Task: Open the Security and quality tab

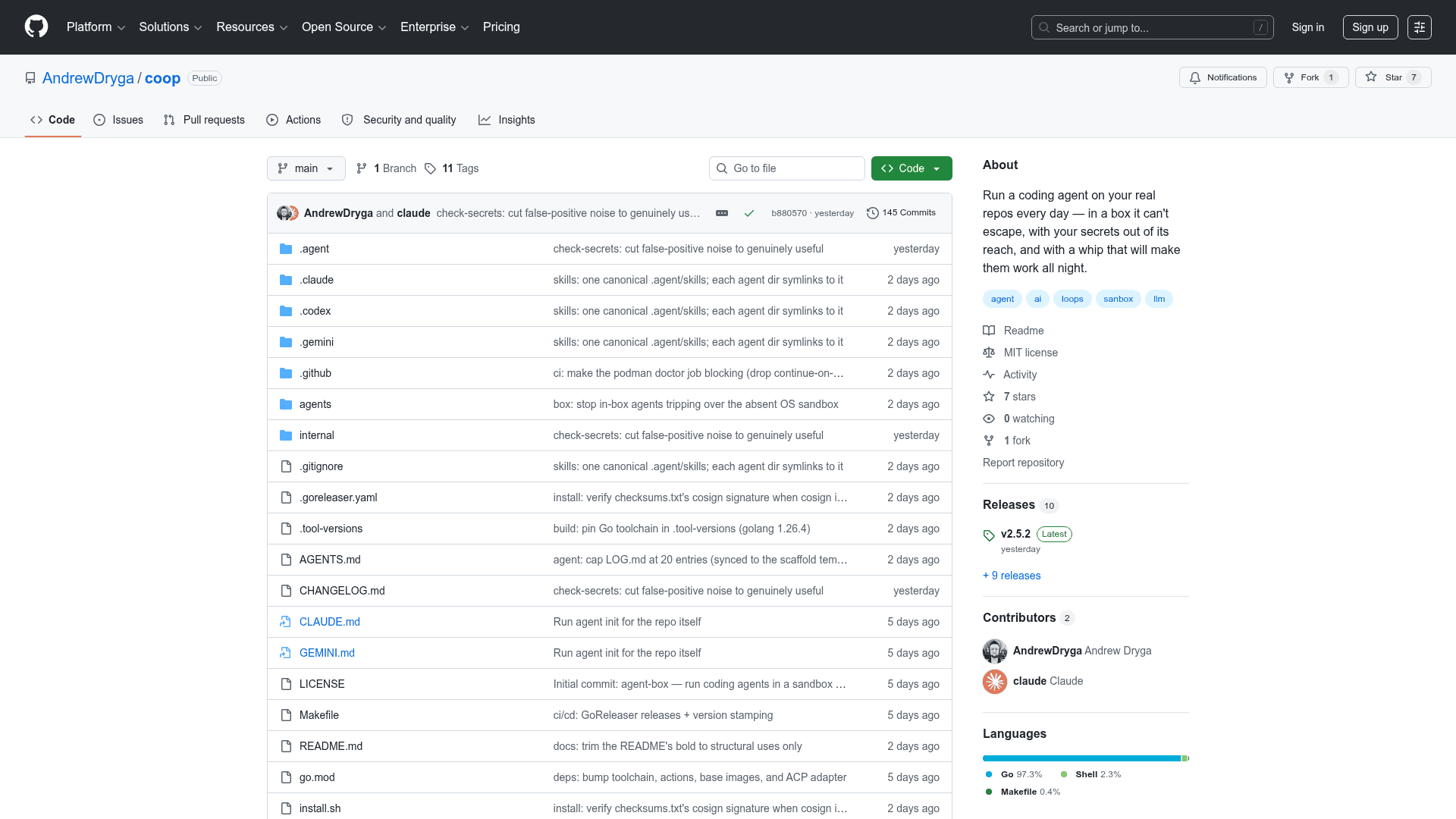Action: pyautogui.click(x=399, y=120)
